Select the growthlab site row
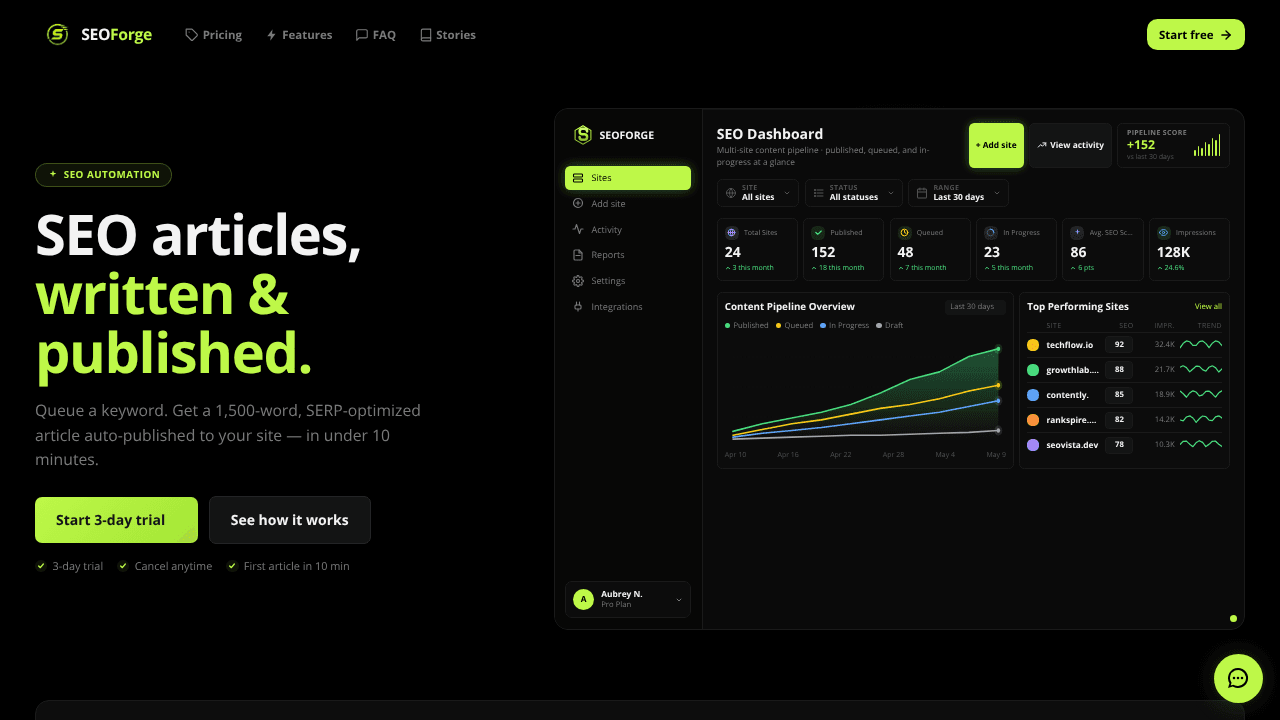The height and width of the screenshot is (720, 1280). [x=1124, y=370]
